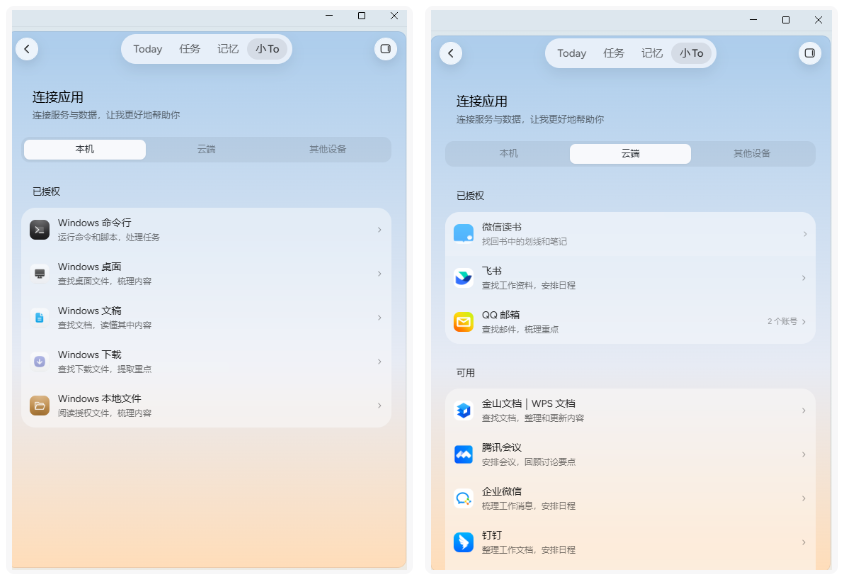Screen dimensions: 843x585
Task: Select the 小To tab in the right window
Action: (x=691, y=53)
